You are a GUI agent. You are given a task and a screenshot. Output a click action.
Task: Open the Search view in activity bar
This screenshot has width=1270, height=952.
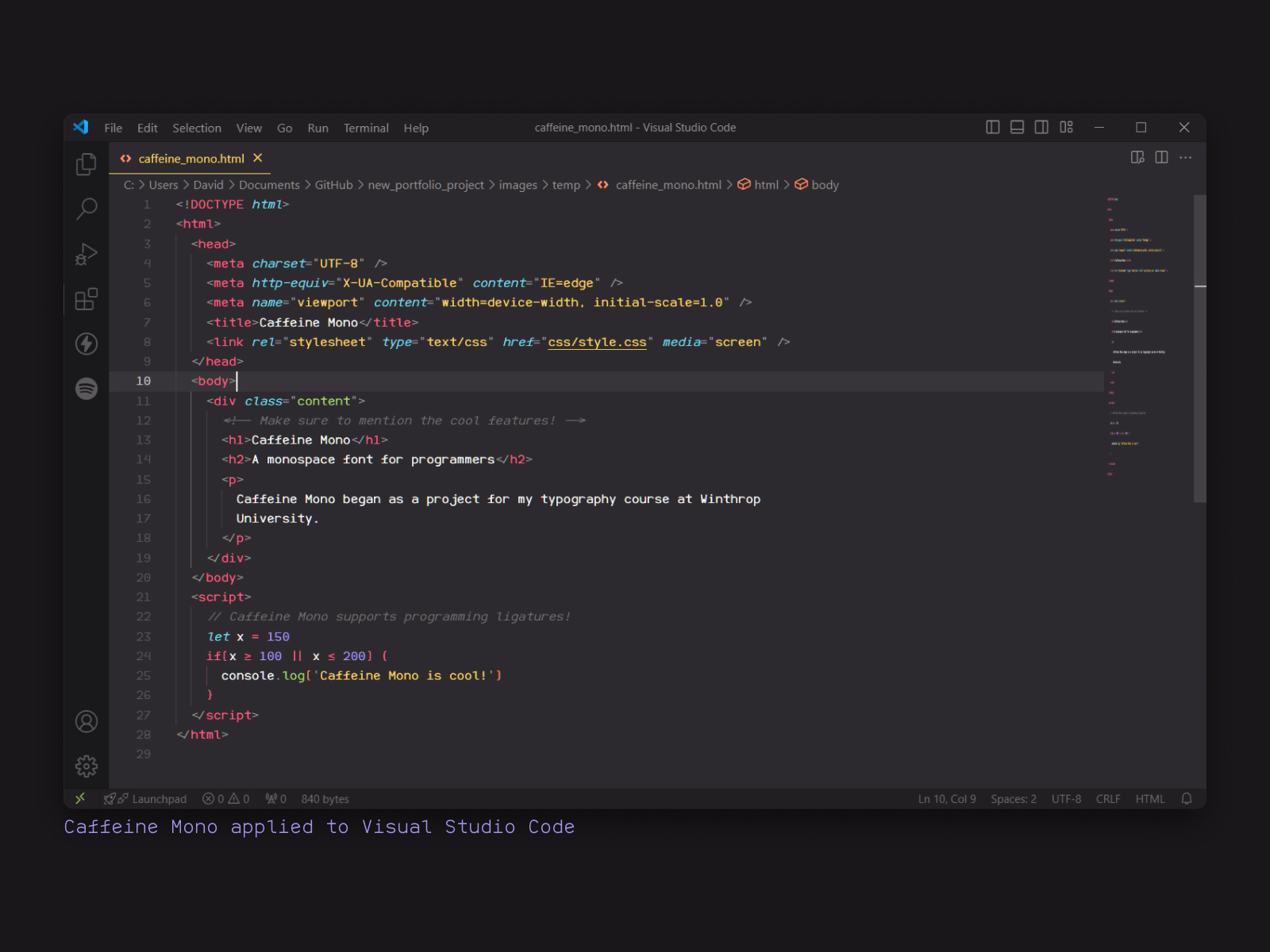(x=86, y=209)
